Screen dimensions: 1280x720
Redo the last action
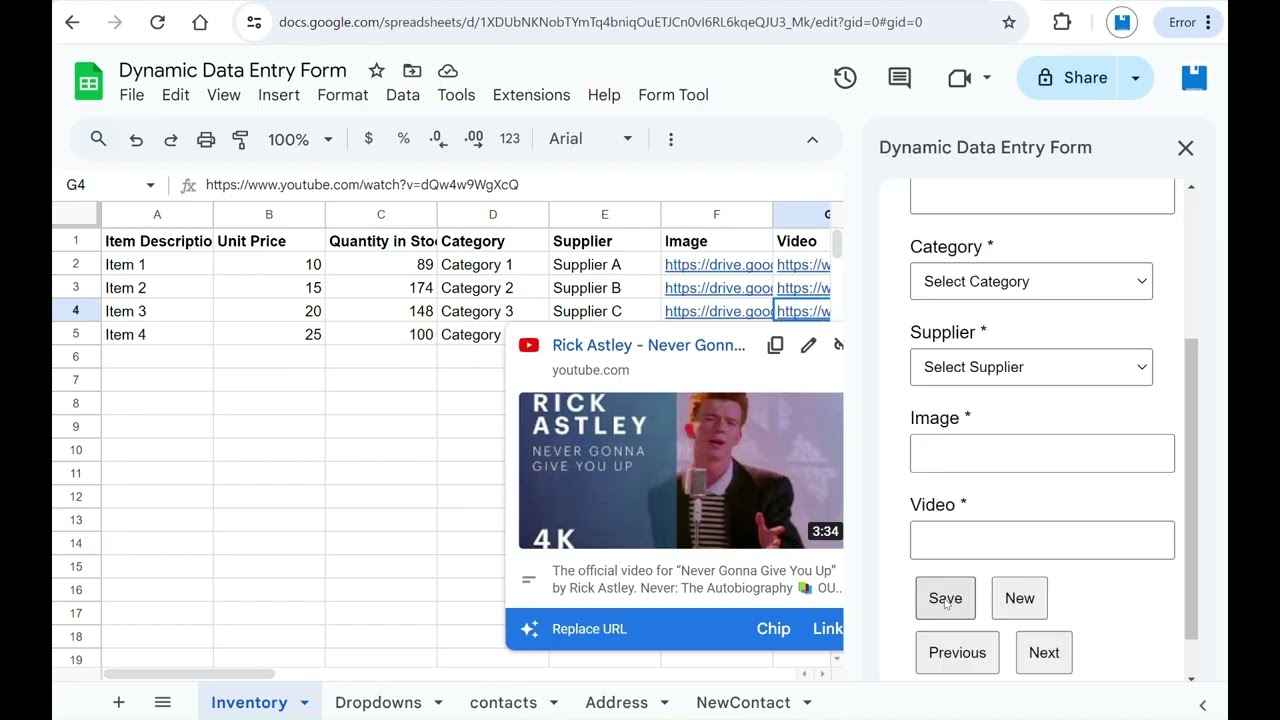point(171,140)
